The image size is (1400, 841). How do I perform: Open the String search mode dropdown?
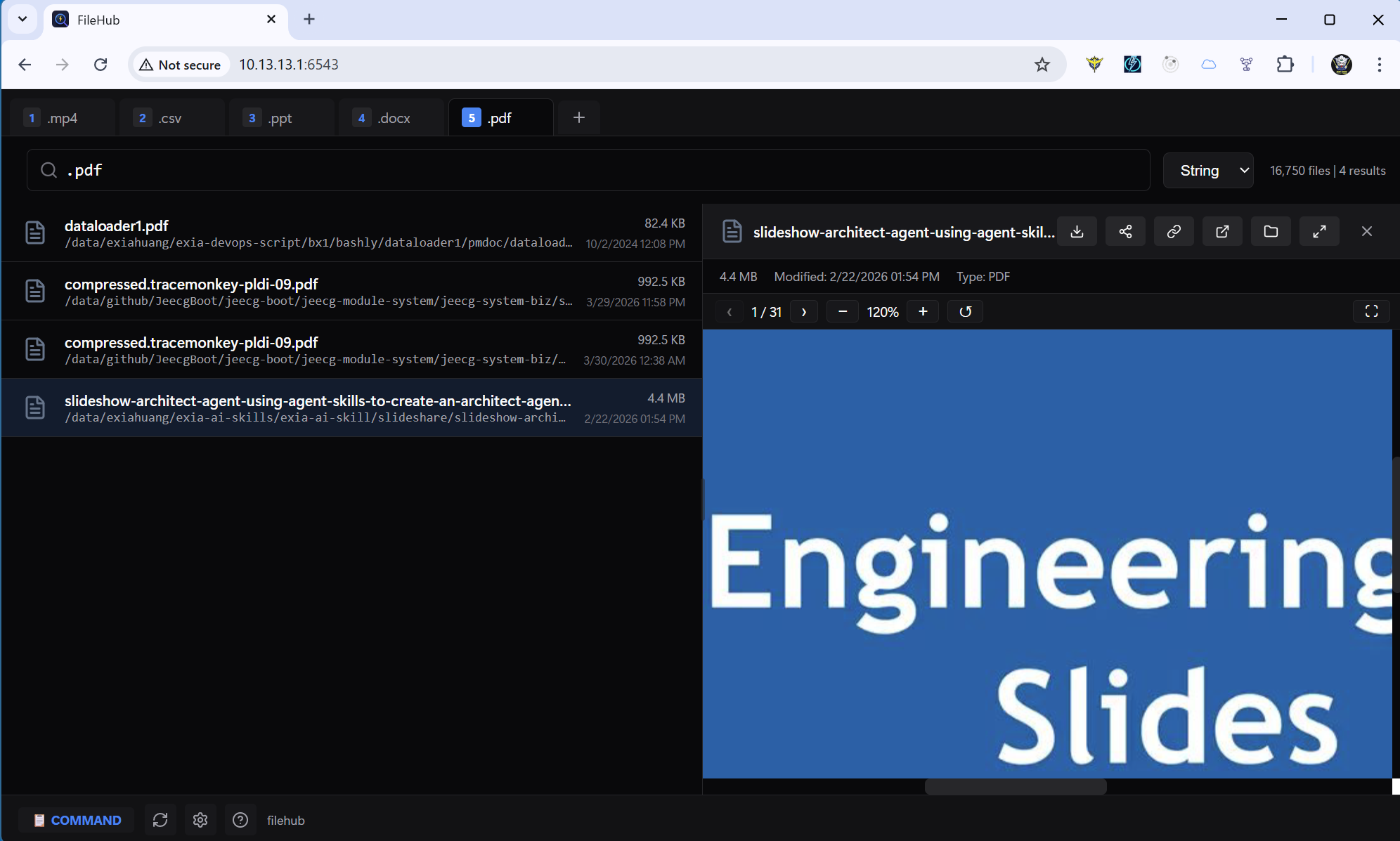click(x=1207, y=170)
